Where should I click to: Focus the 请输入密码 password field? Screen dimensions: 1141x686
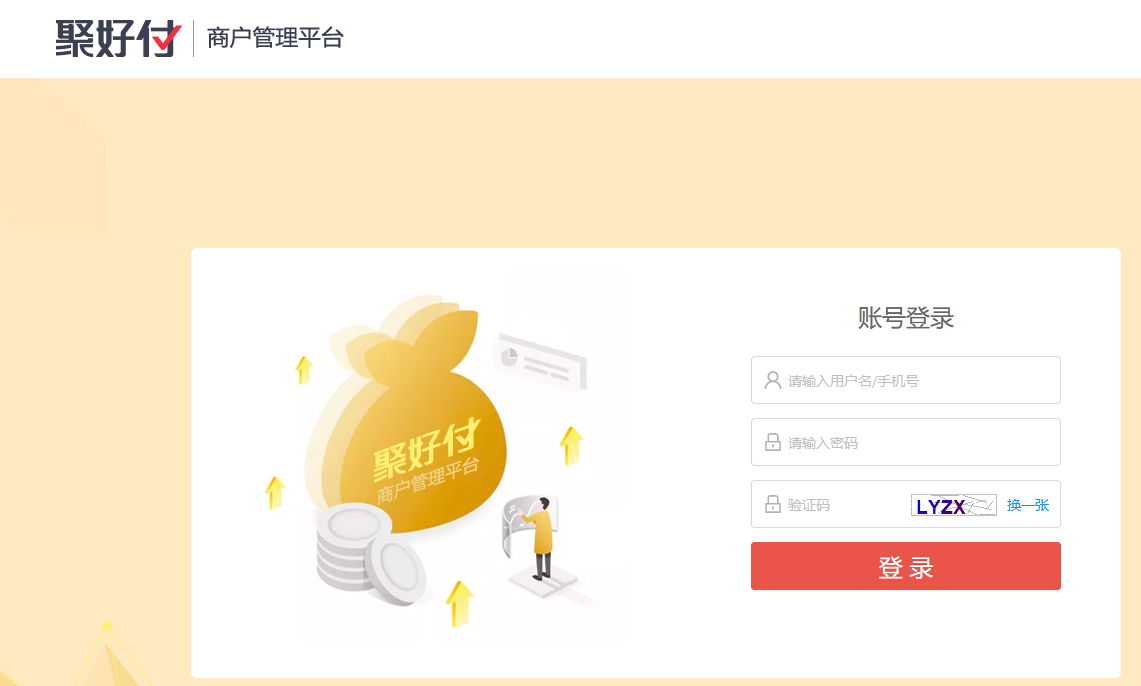(x=905, y=442)
